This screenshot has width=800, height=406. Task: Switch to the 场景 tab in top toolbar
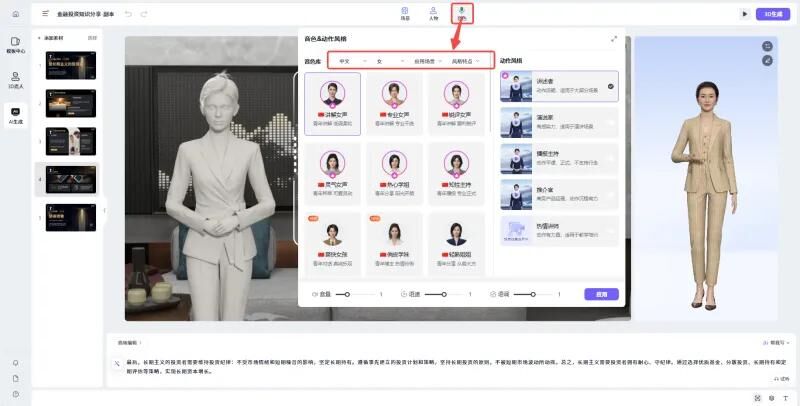click(405, 14)
